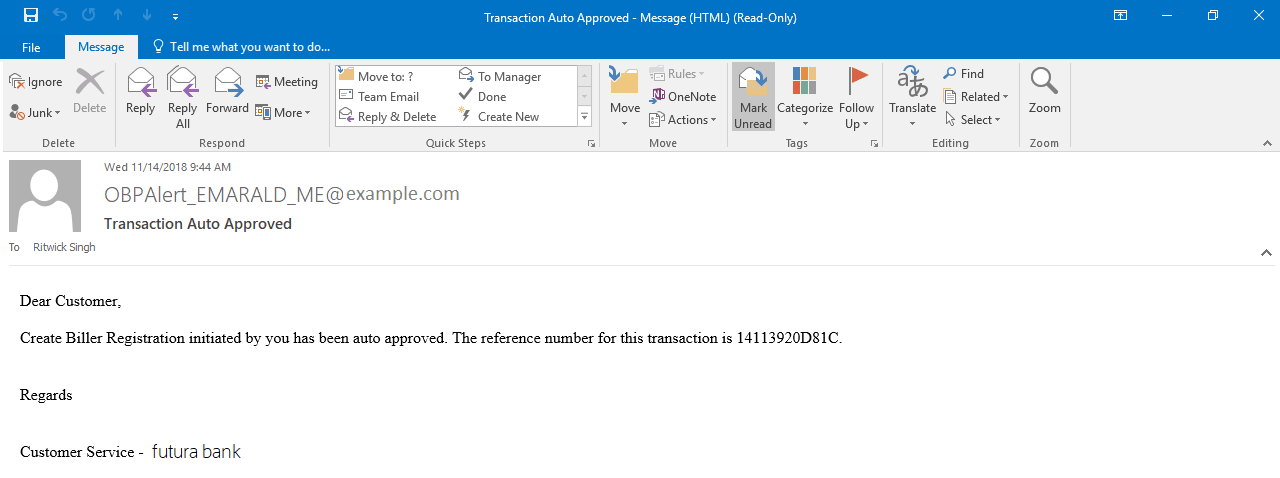Delete this message
The width and height of the screenshot is (1280, 478).
click(89, 92)
